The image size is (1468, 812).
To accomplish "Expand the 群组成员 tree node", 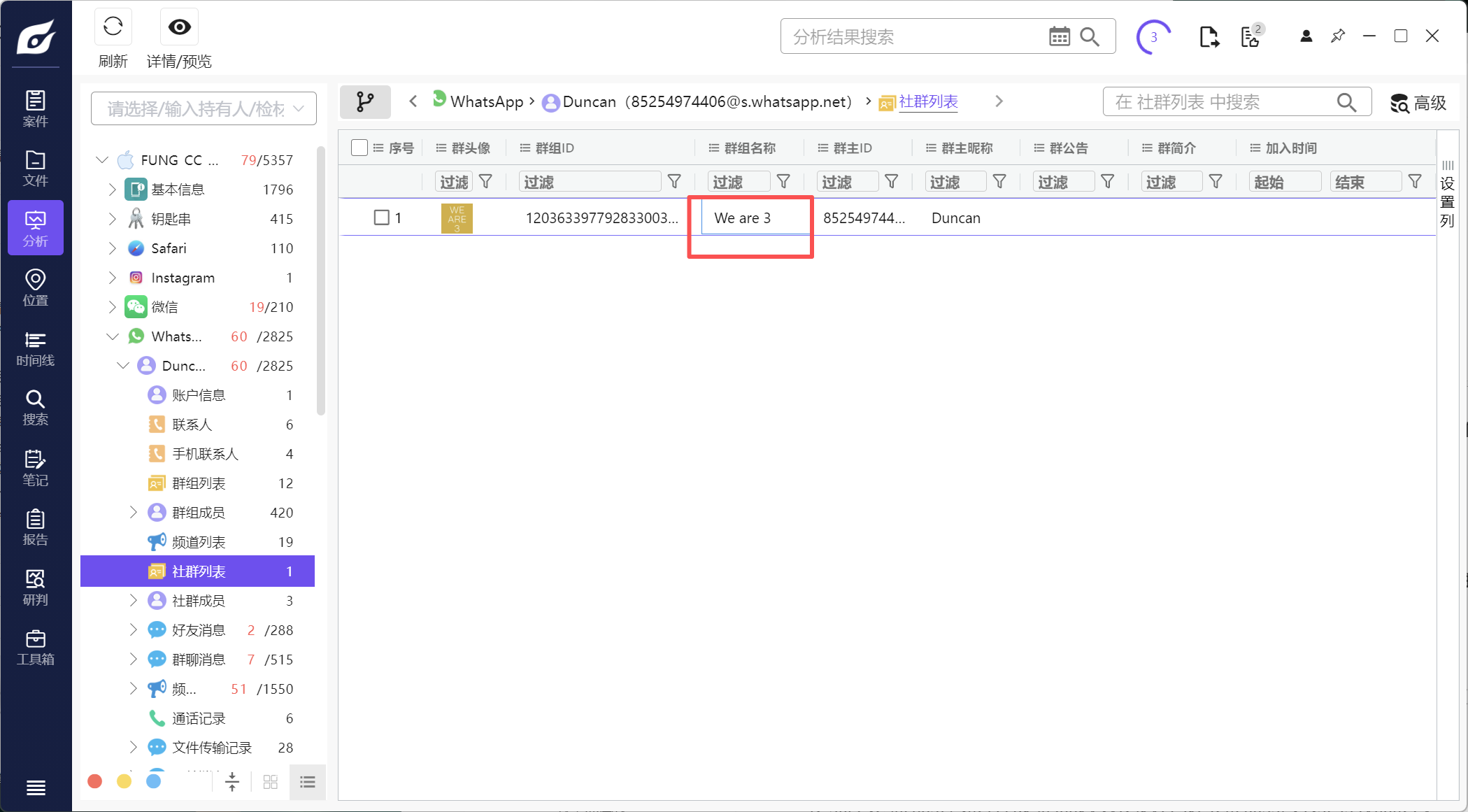I will pos(133,513).
